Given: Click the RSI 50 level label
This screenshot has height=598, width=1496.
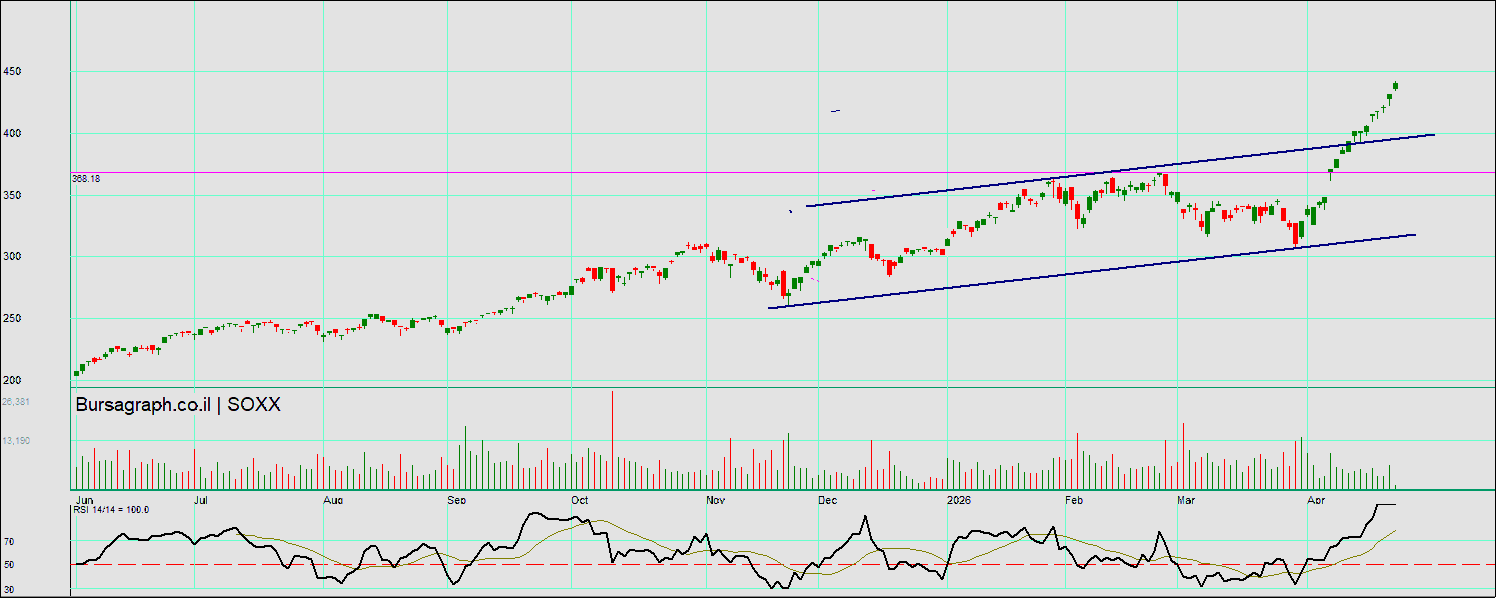Looking at the screenshot, I should click(x=8, y=565).
